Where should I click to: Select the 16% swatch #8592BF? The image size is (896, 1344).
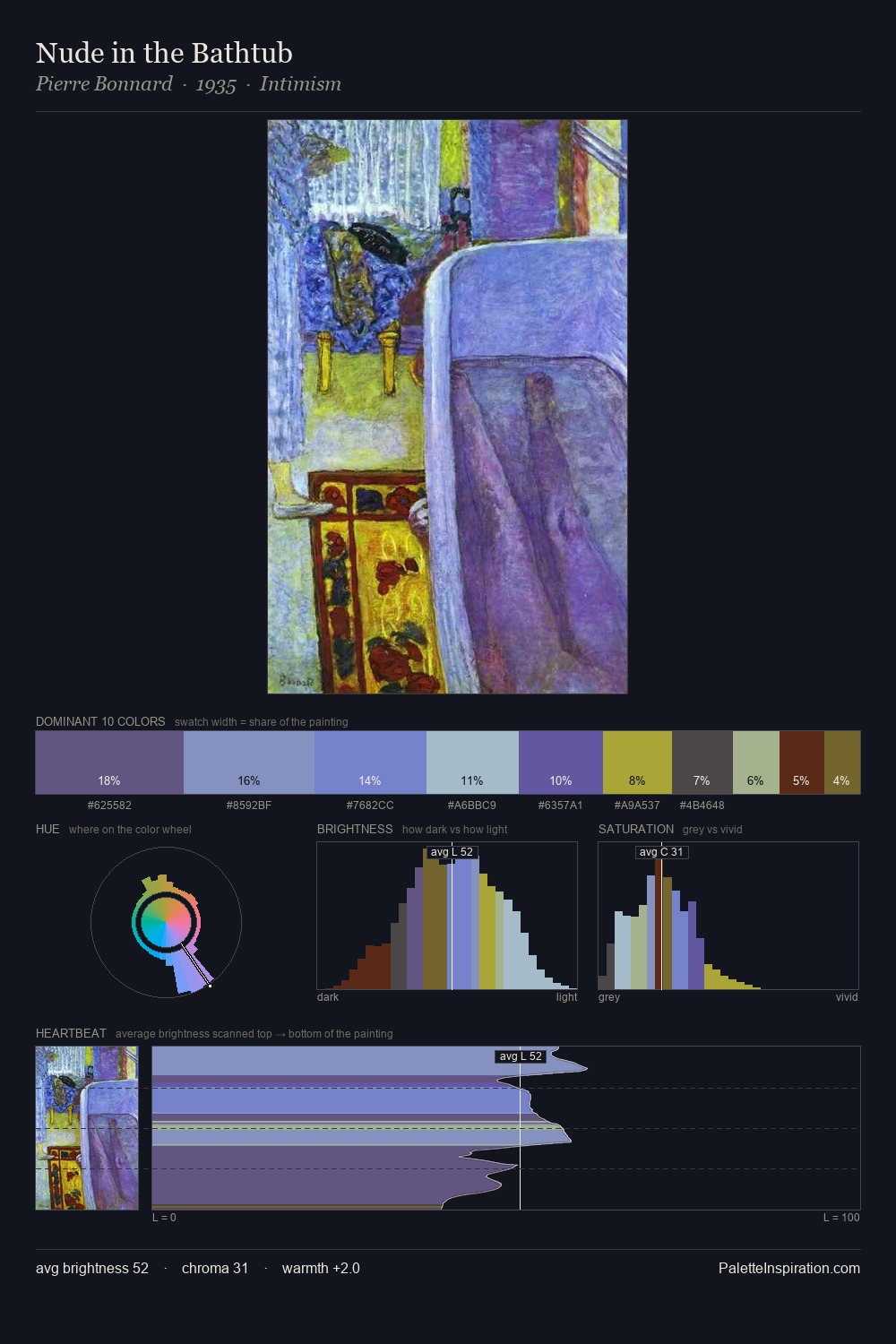249,762
